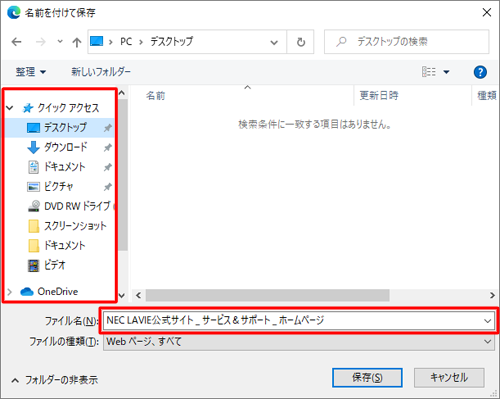Click 保存(S) to save the page
500x399 pixels.
(x=367, y=378)
